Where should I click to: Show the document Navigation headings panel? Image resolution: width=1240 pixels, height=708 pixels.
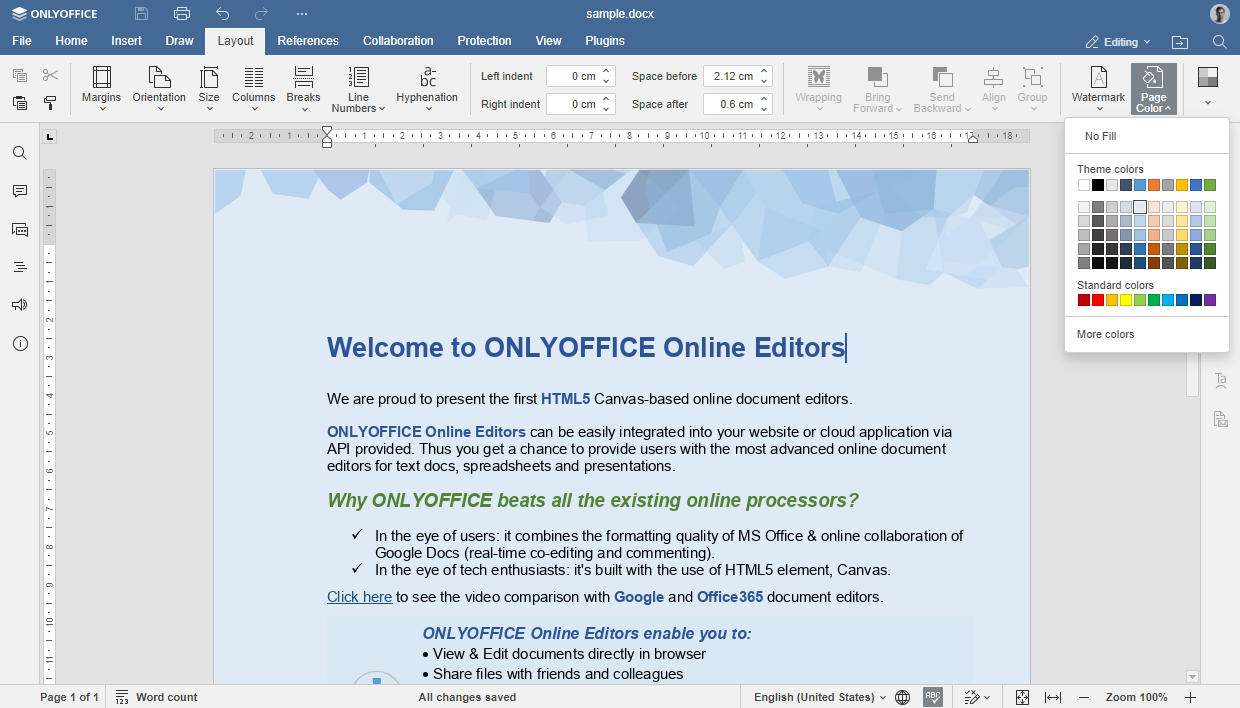pos(19,267)
